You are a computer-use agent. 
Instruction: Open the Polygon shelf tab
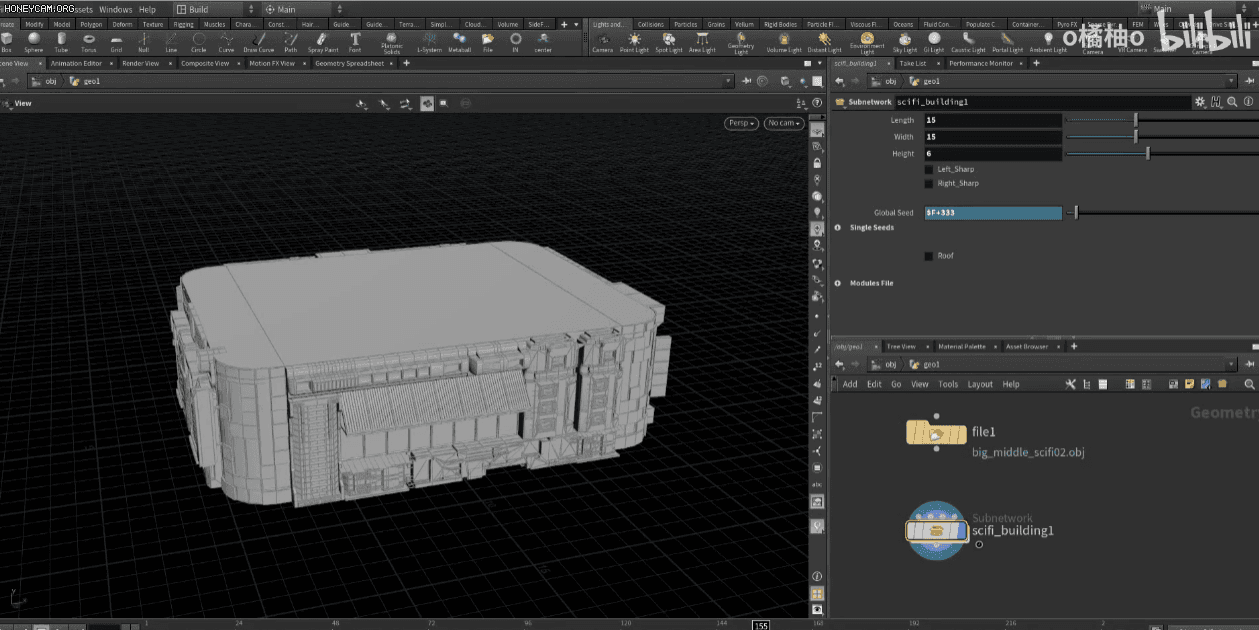point(90,23)
